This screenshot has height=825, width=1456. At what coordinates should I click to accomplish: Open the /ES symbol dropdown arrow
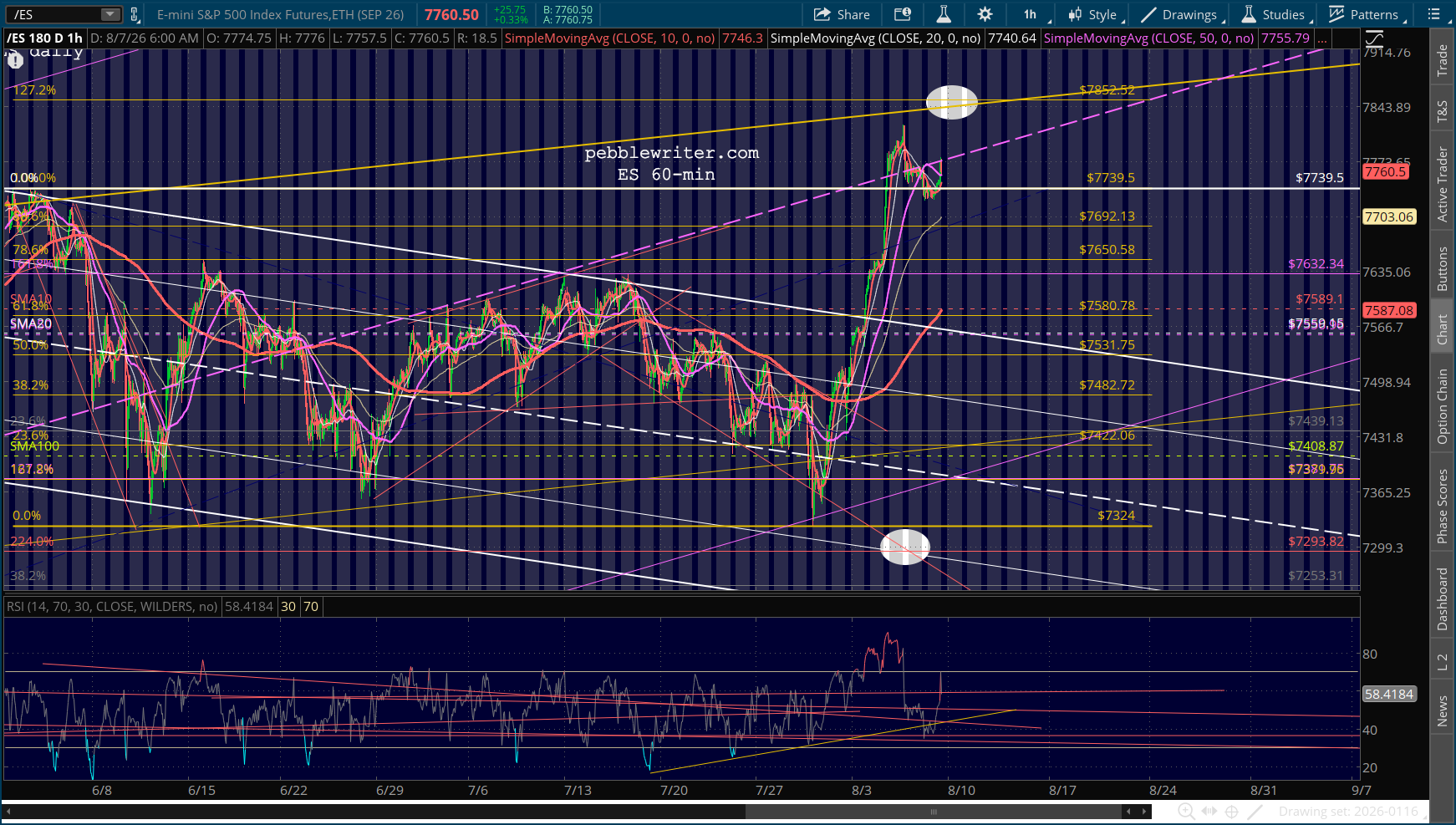tap(110, 14)
